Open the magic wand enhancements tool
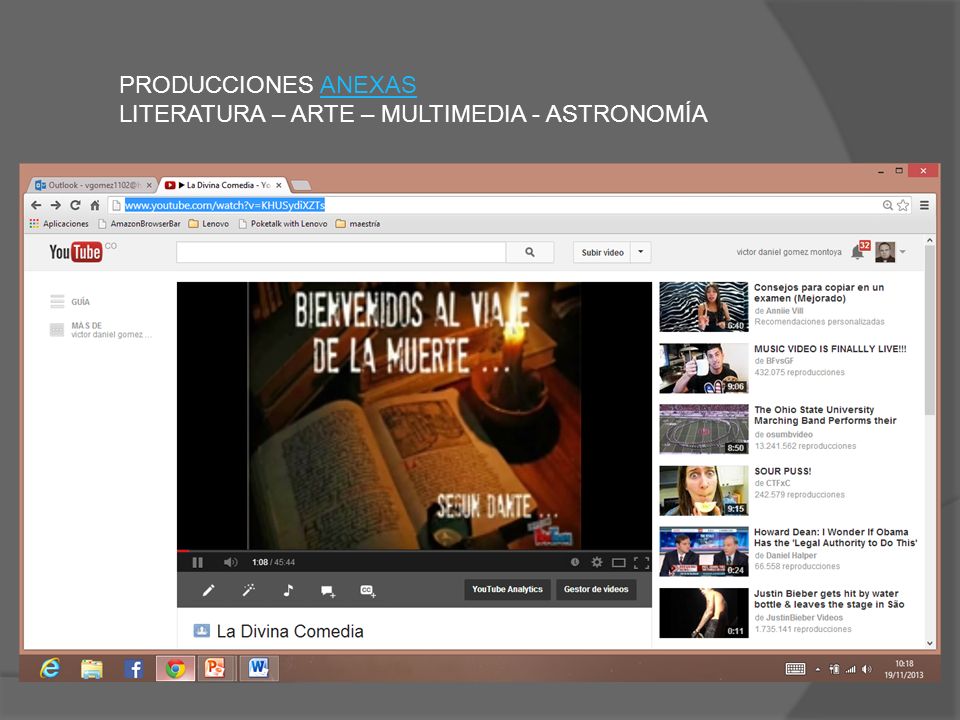Screen dimensions: 960x720 249,590
